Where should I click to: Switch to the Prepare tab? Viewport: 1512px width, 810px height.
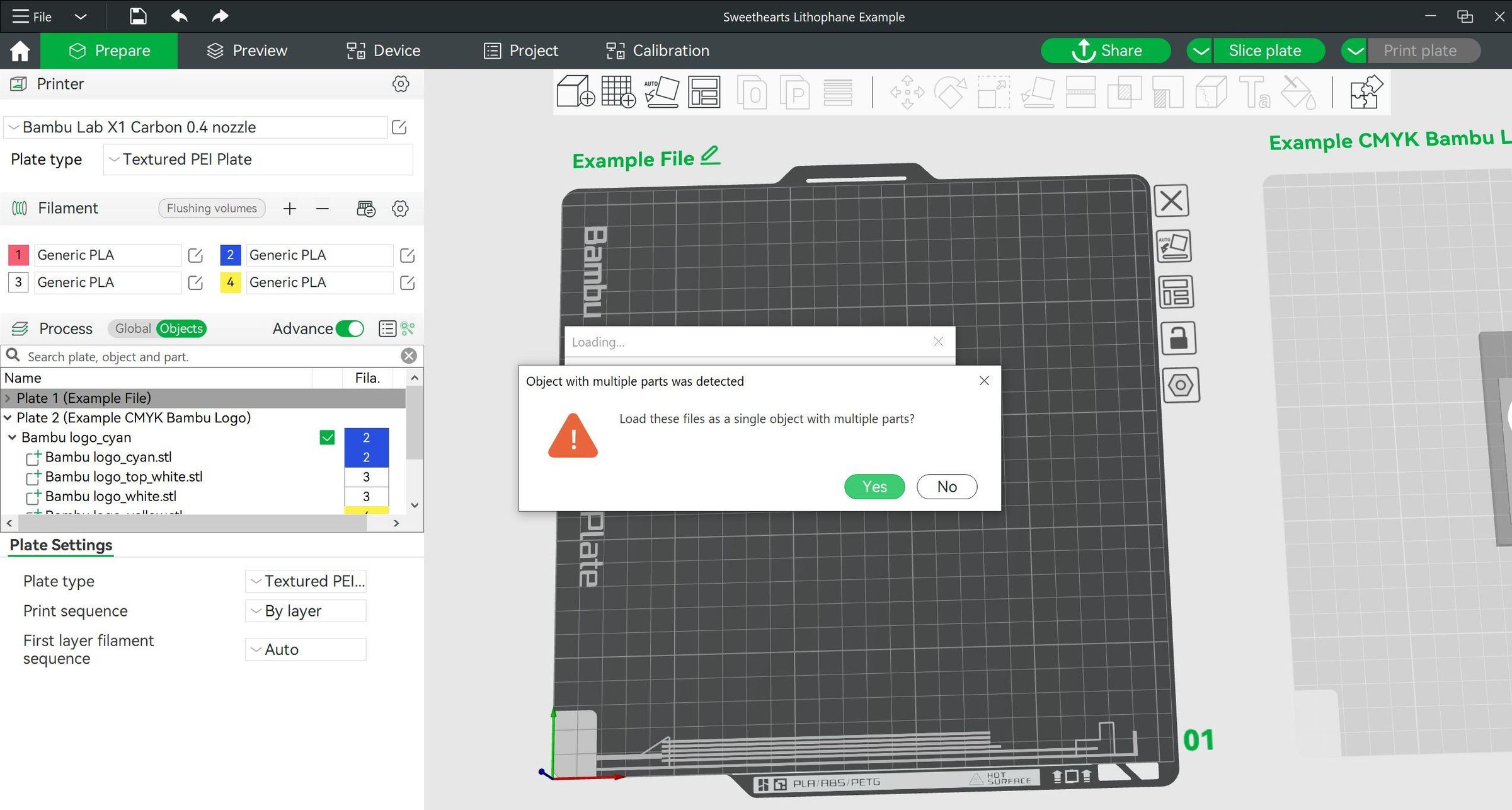(109, 50)
